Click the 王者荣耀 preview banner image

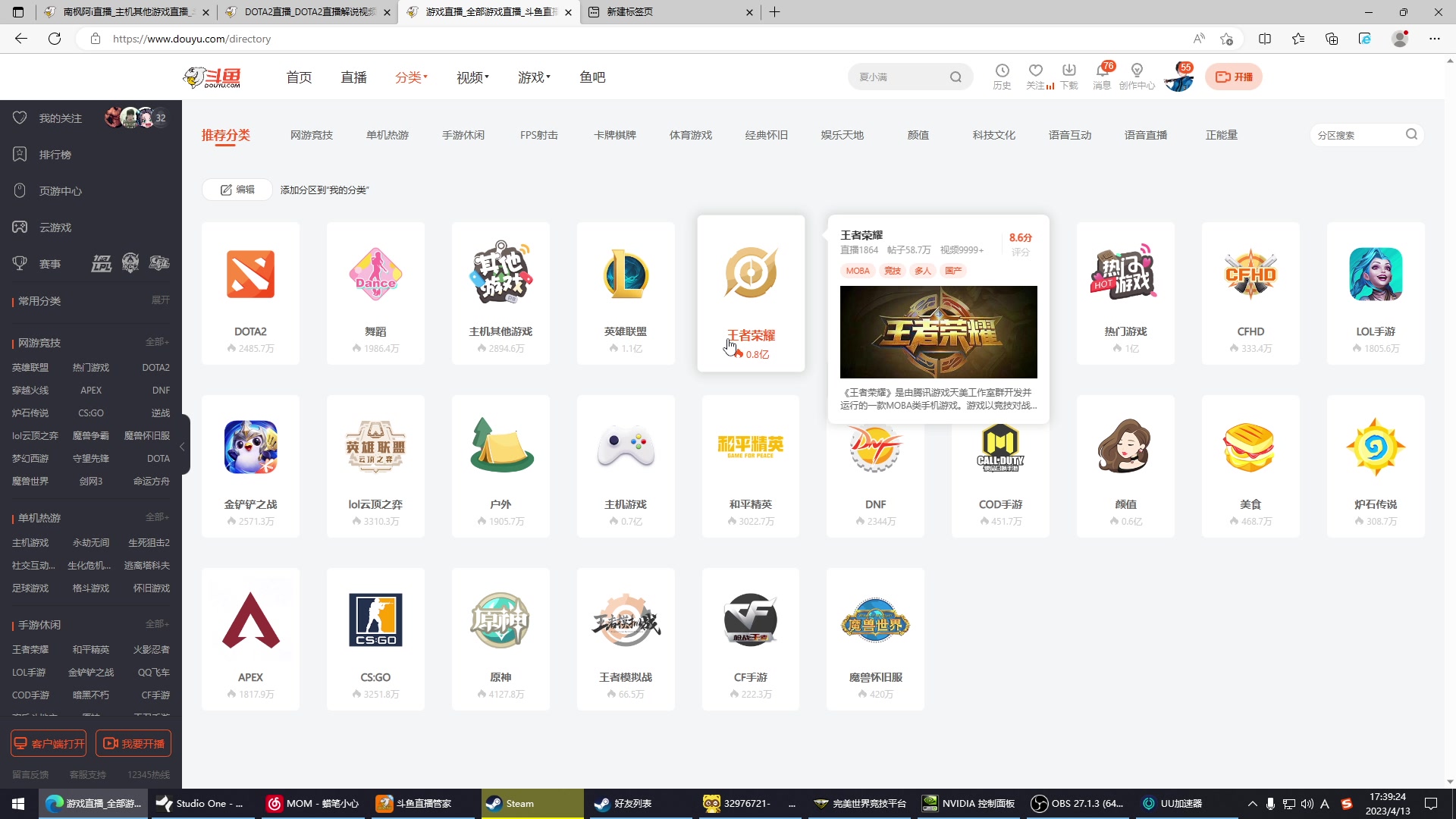click(x=938, y=332)
